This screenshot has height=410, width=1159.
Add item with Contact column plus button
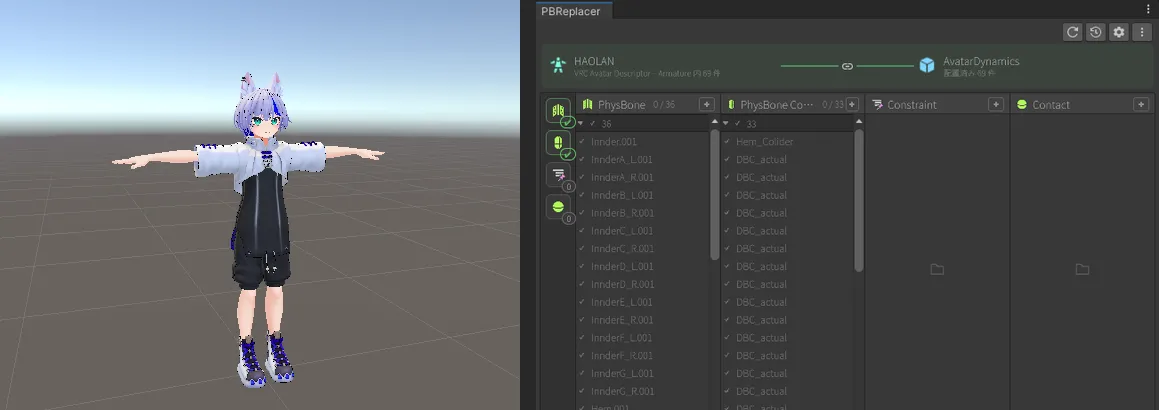coord(1141,104)
